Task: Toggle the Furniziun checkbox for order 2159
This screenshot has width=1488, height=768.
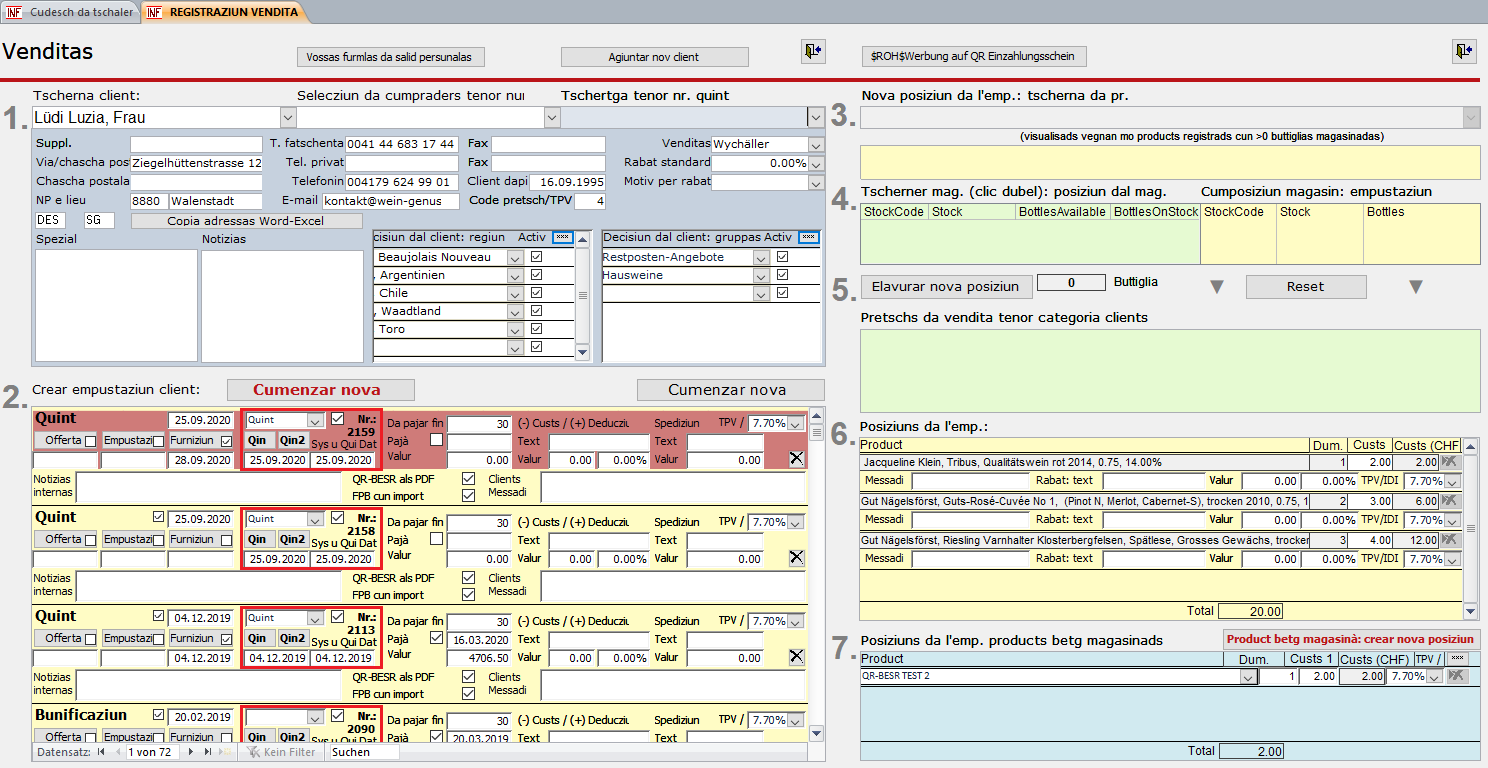Action: pyautogui.click(x=227, y=441)
